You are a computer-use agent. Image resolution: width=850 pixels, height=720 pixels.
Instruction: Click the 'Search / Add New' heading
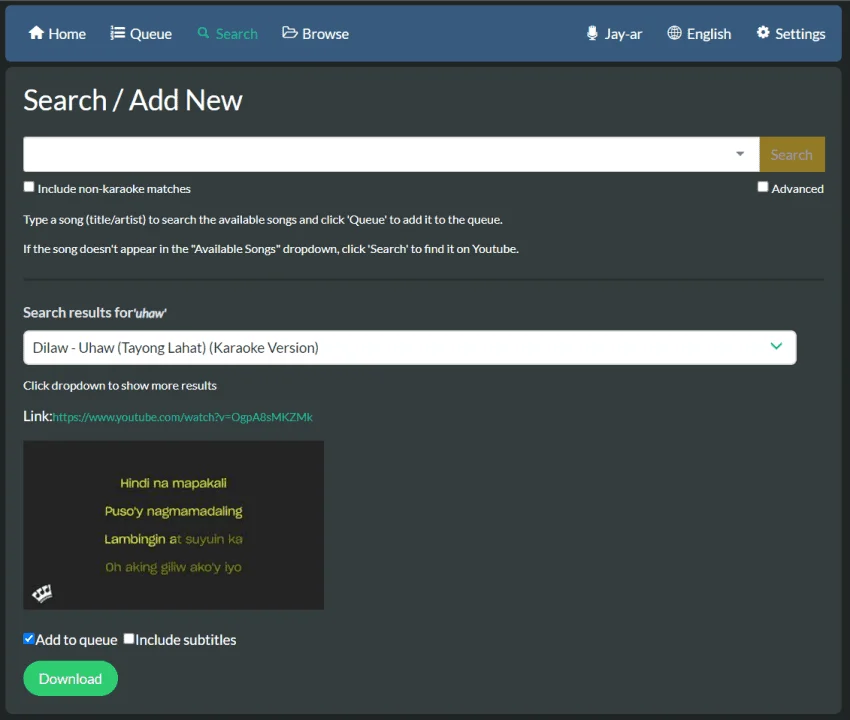click(x=133, y=100)
